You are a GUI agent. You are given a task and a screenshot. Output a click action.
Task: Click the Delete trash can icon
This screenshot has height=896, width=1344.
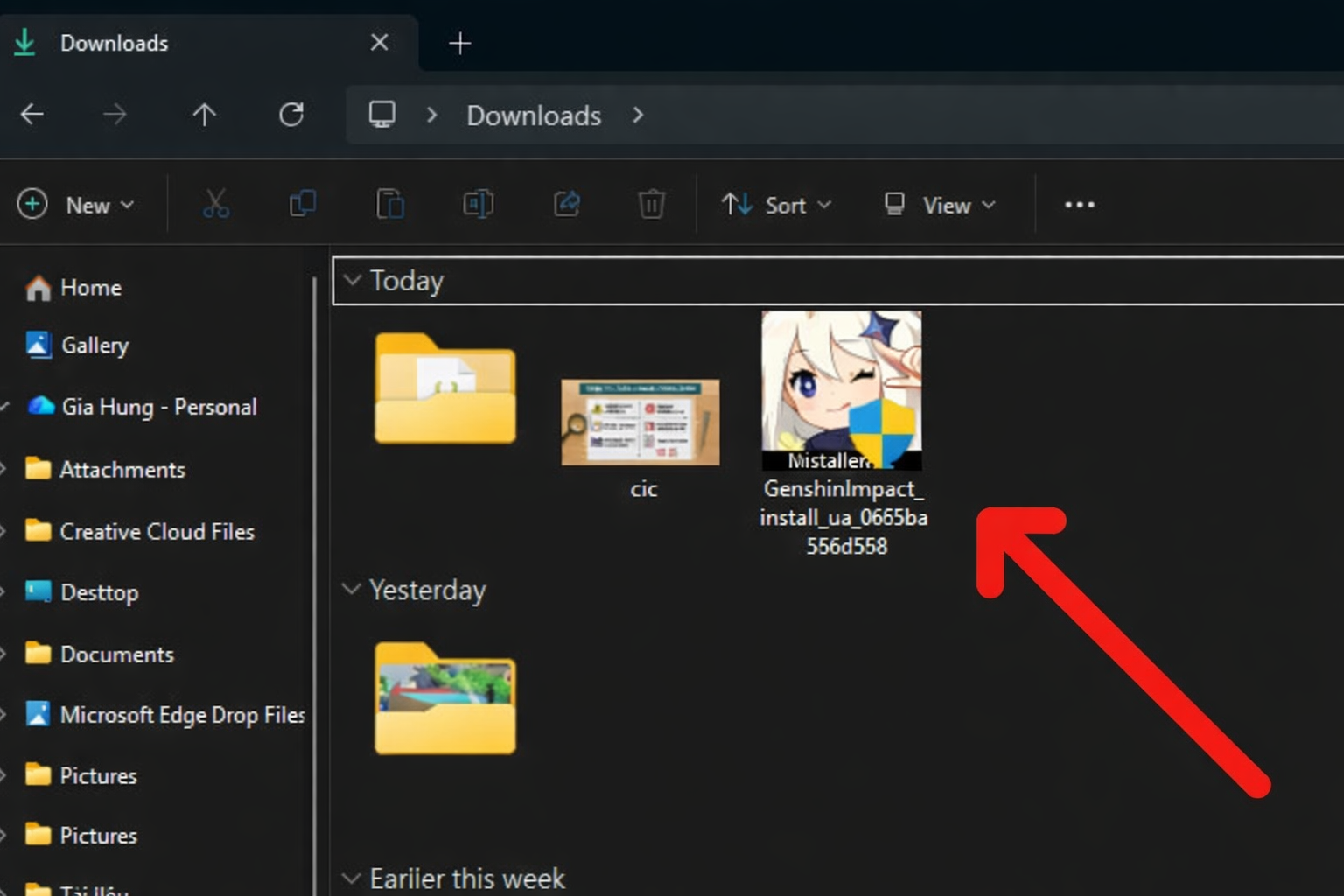[x=651, y=205]
